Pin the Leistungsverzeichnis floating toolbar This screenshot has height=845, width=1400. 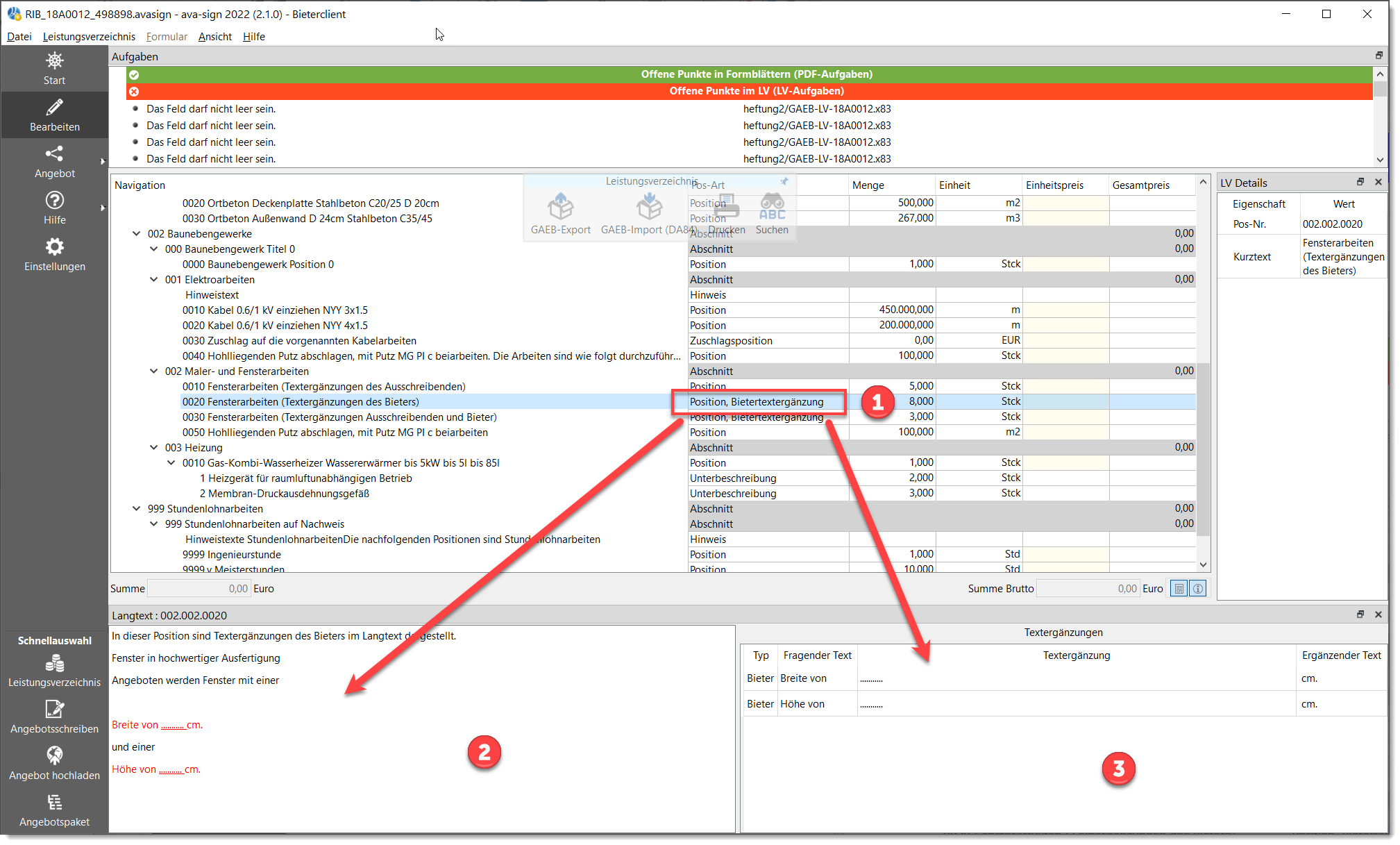pos(784,181)
